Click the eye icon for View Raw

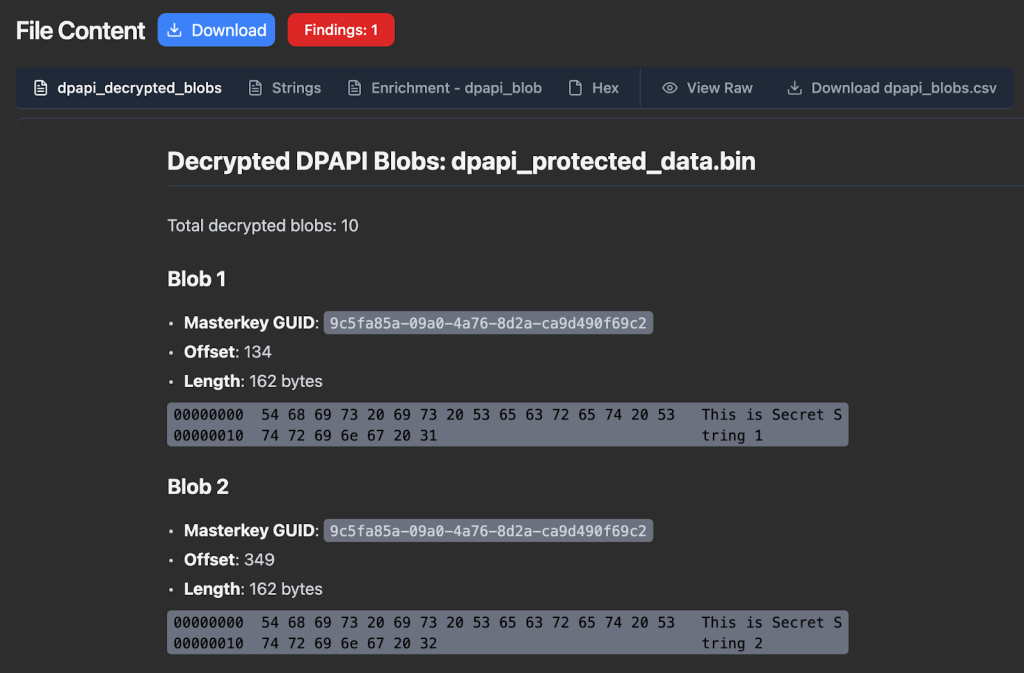click(x=670, y=88)
